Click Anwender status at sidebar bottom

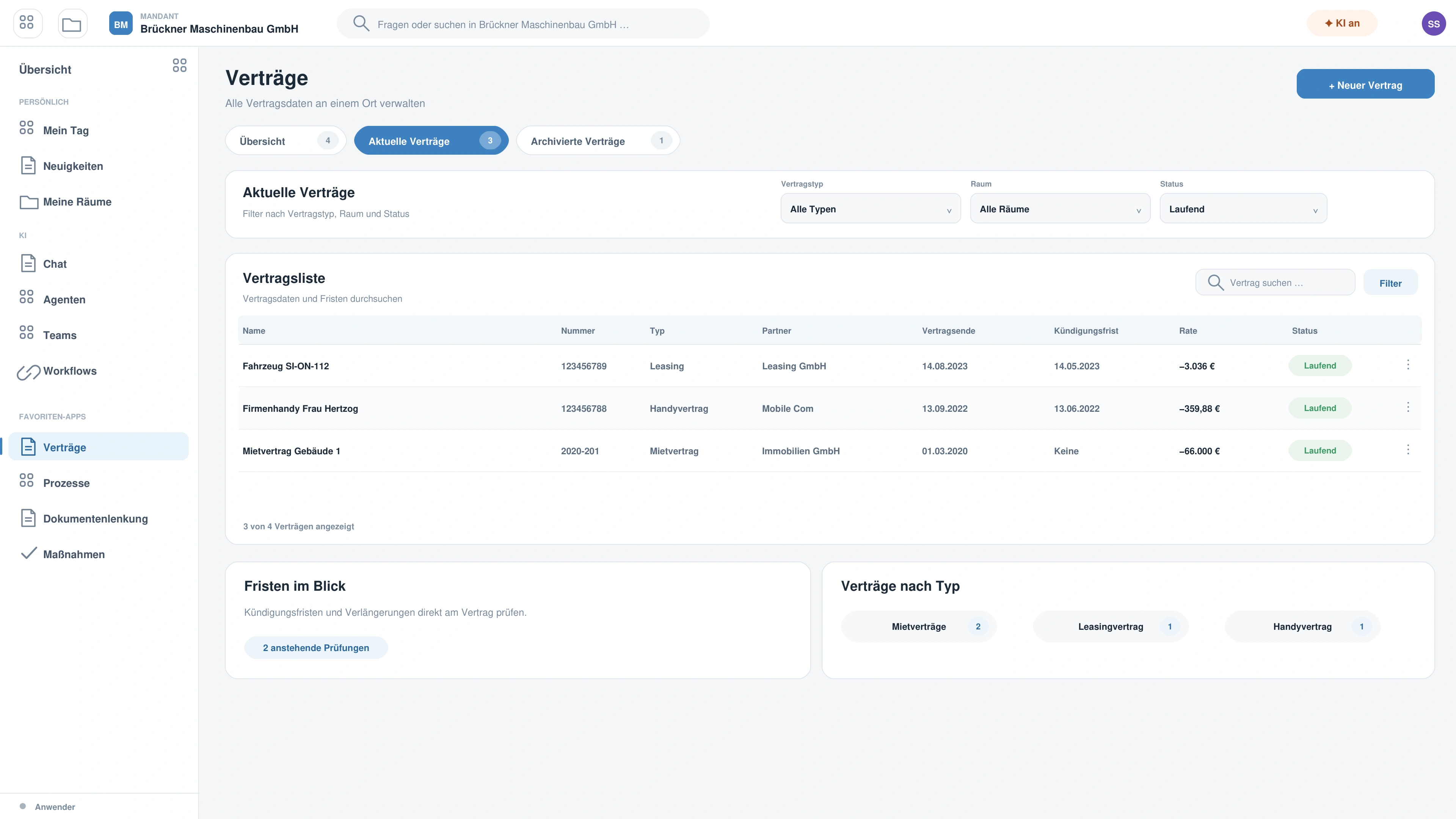tap(55, 806)
